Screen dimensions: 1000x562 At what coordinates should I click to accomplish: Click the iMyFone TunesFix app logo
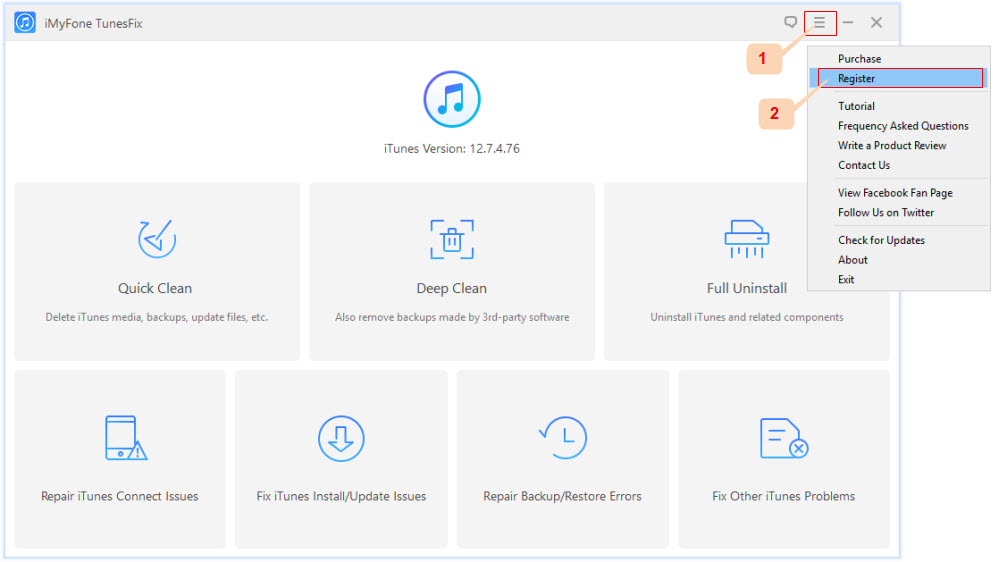pyautogui.click(x=25, y=23)
